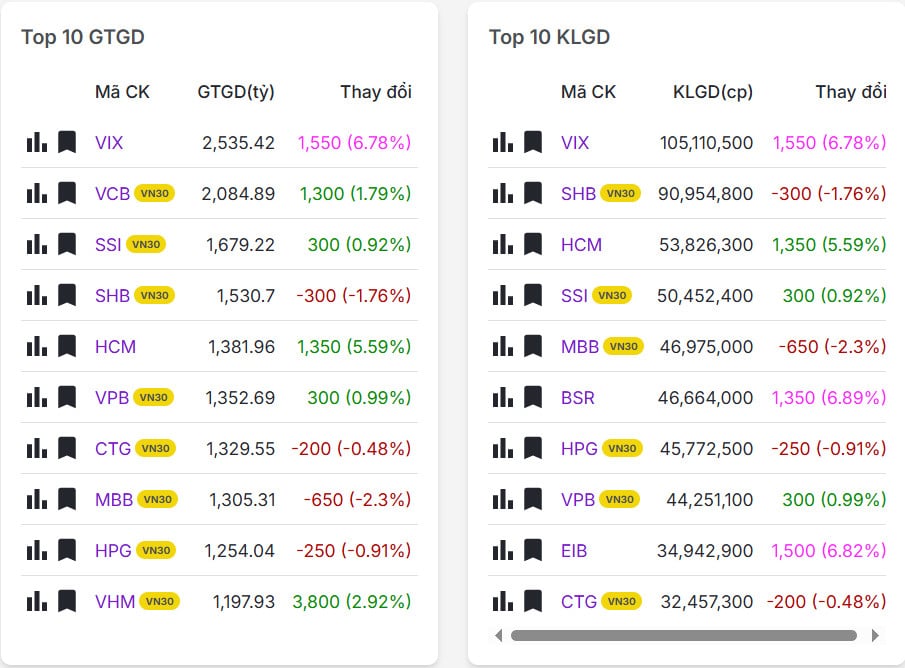Click left arrow of KLGD scrollbar

[x=499, y=635]
